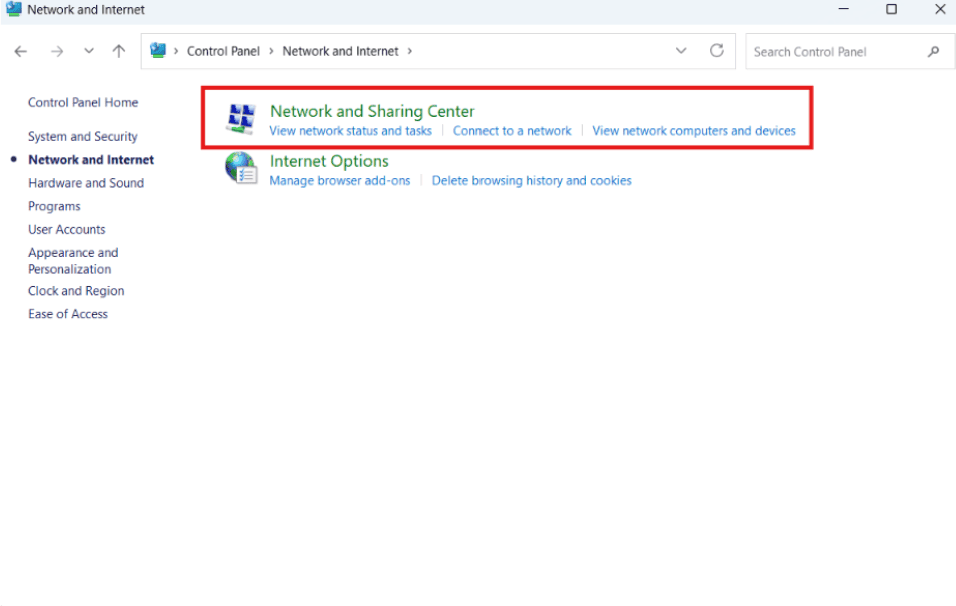Open View network status and tasks

pyautogui.click(x=351, y=130)
